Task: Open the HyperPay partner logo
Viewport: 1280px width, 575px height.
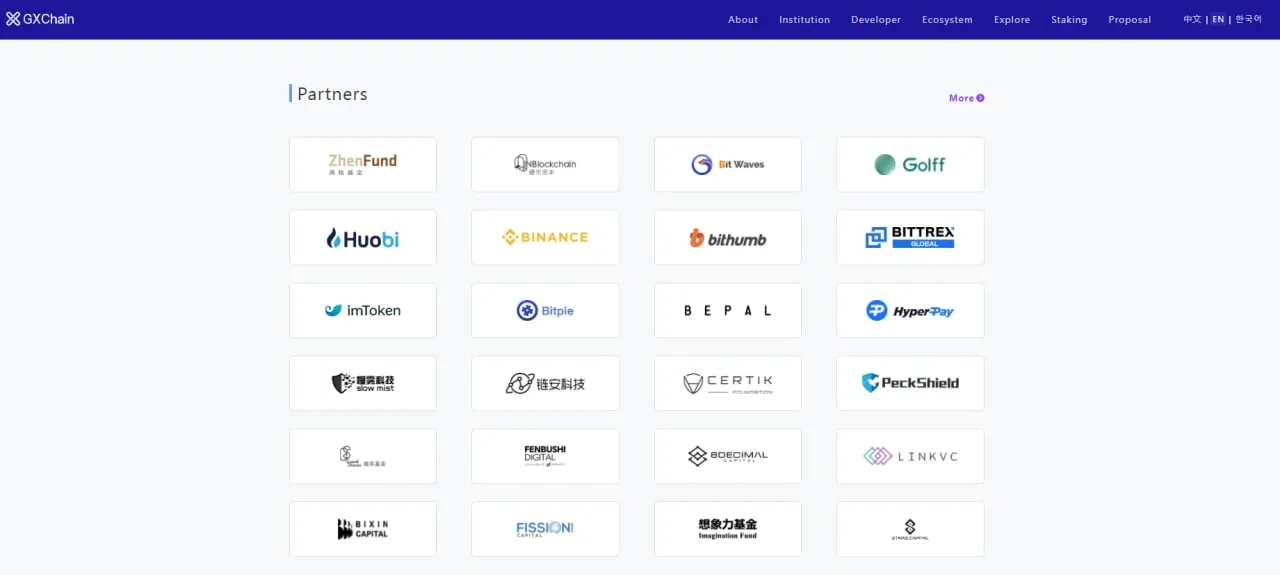Action: 910,311
